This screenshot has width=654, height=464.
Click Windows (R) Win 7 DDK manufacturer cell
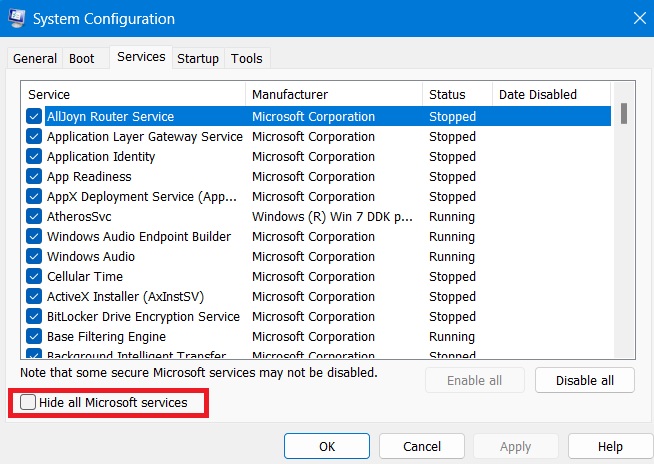coord(332,217)
